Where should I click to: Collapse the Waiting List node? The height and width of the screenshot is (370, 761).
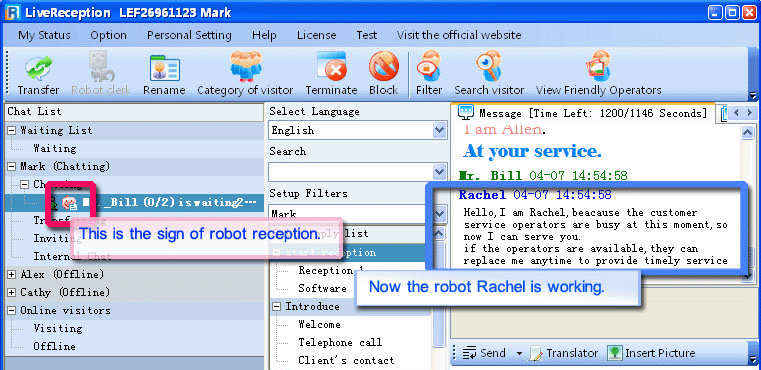[x=12, y=130]
